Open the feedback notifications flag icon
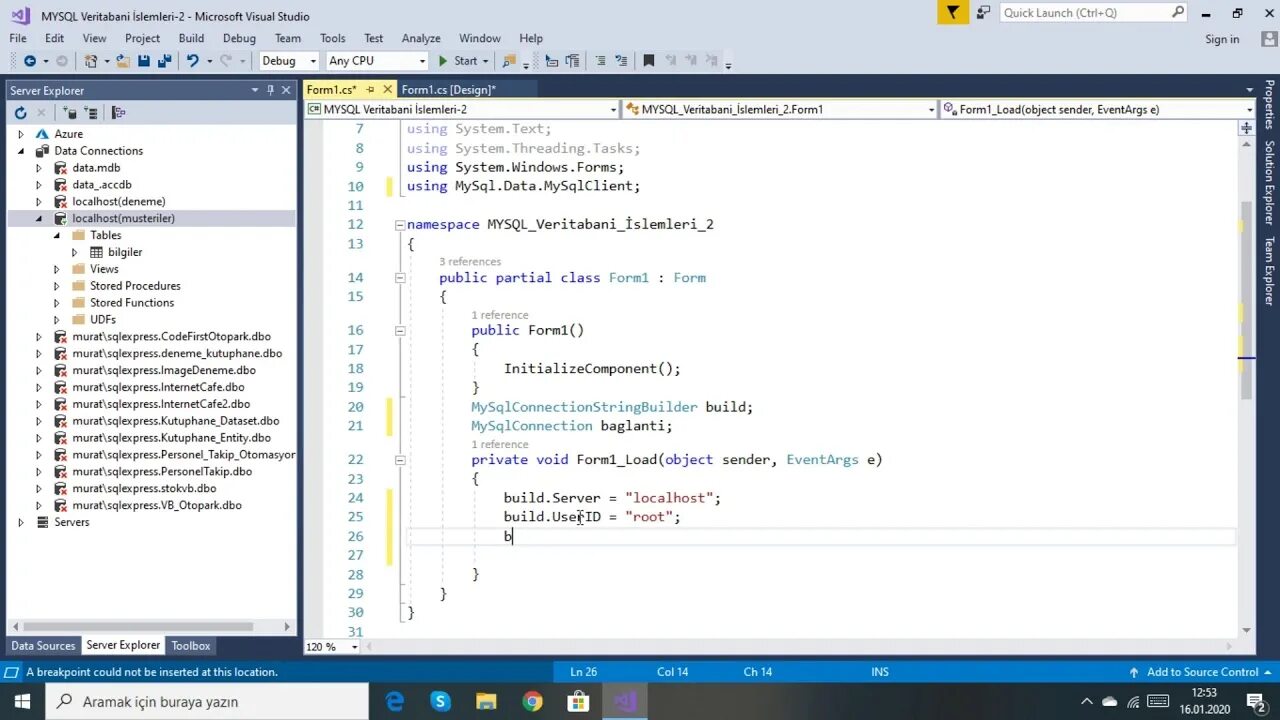This screenshot has width=1280, height=720. [x=954, y=12]
